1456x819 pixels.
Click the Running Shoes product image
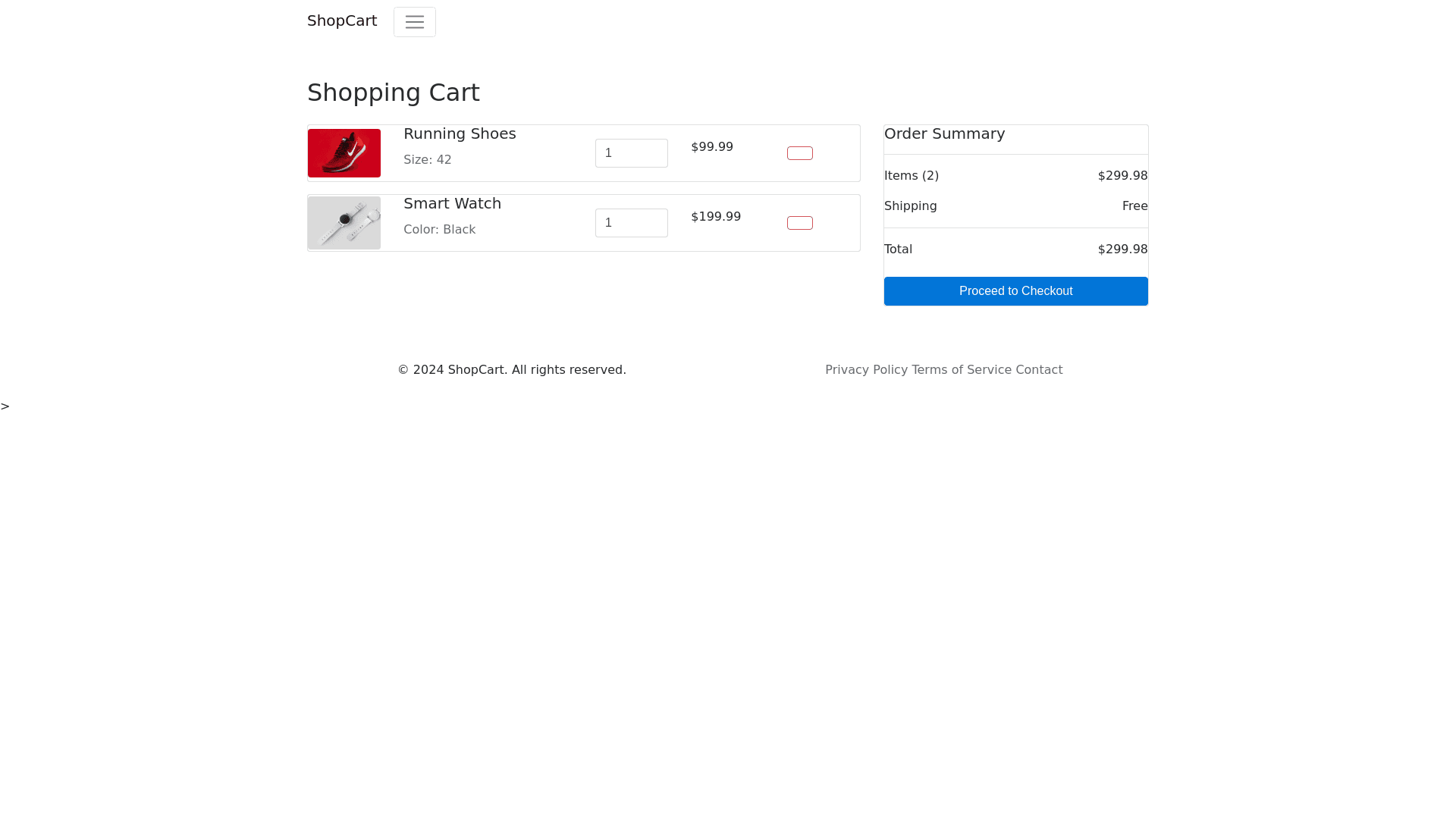point(344,153)
